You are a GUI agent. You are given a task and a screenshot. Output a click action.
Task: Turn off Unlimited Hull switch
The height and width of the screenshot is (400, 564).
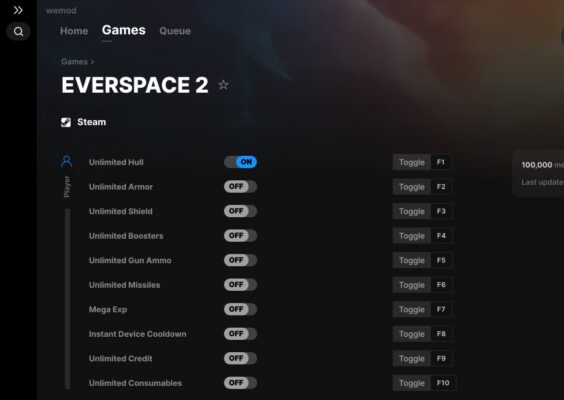pyautogui.click(x=240, y=162)
